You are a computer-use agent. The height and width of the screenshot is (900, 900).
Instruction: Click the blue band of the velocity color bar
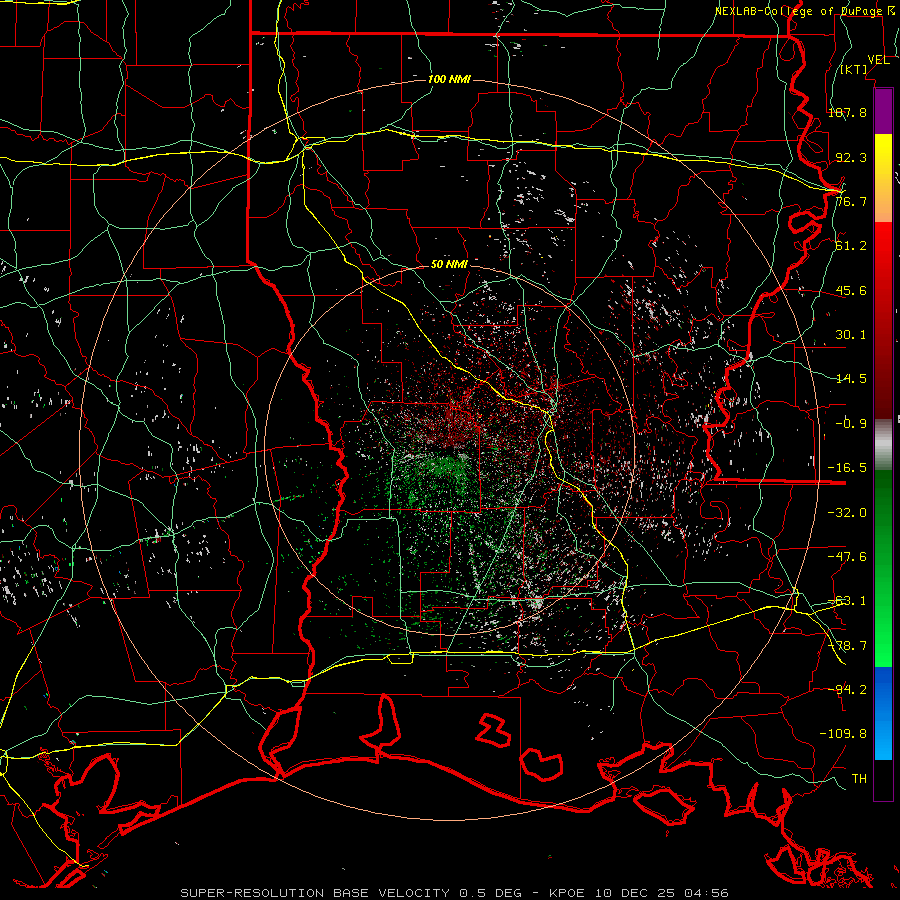tap(883, 712)
